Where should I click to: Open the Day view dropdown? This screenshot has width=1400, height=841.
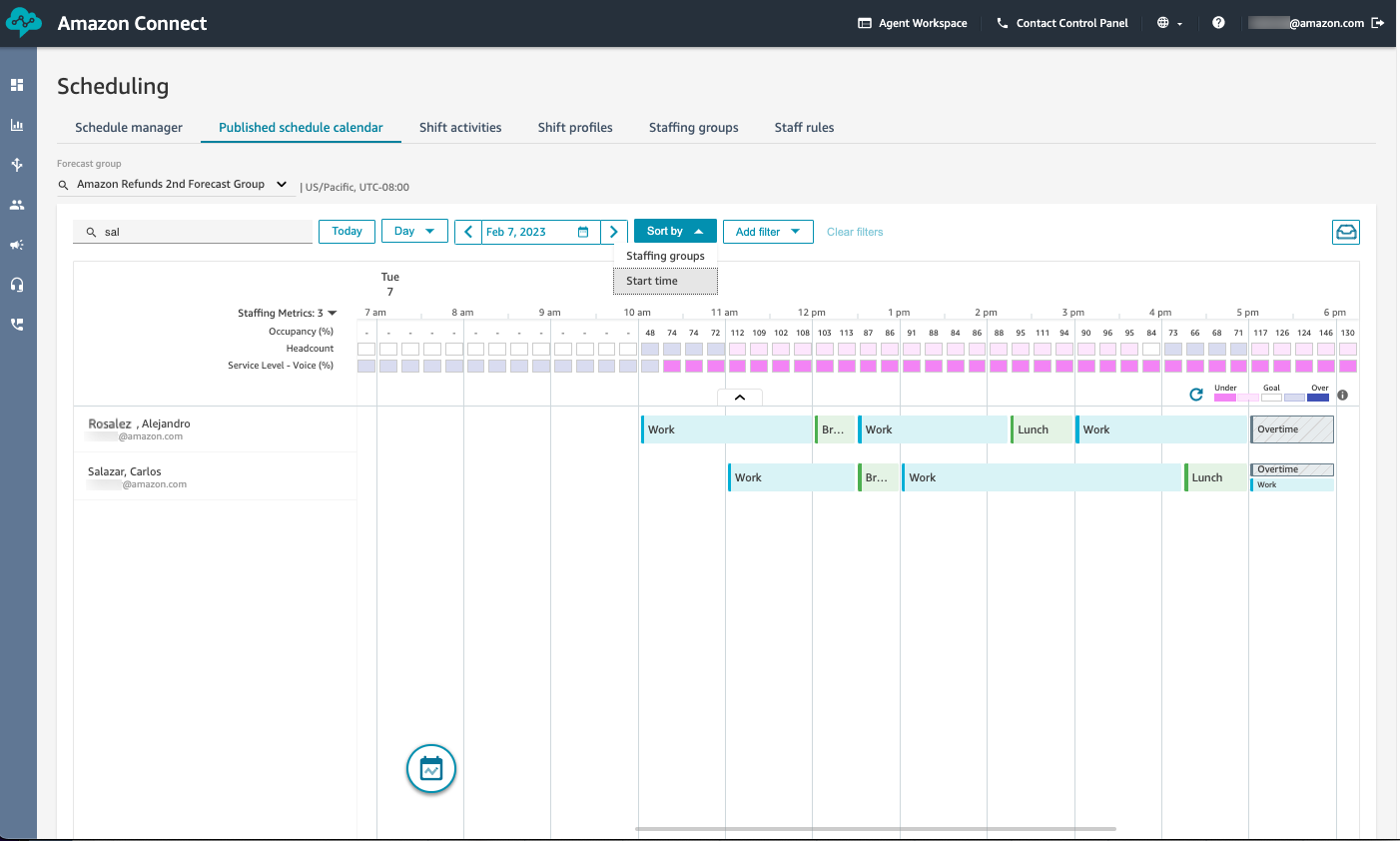point(414,232)
